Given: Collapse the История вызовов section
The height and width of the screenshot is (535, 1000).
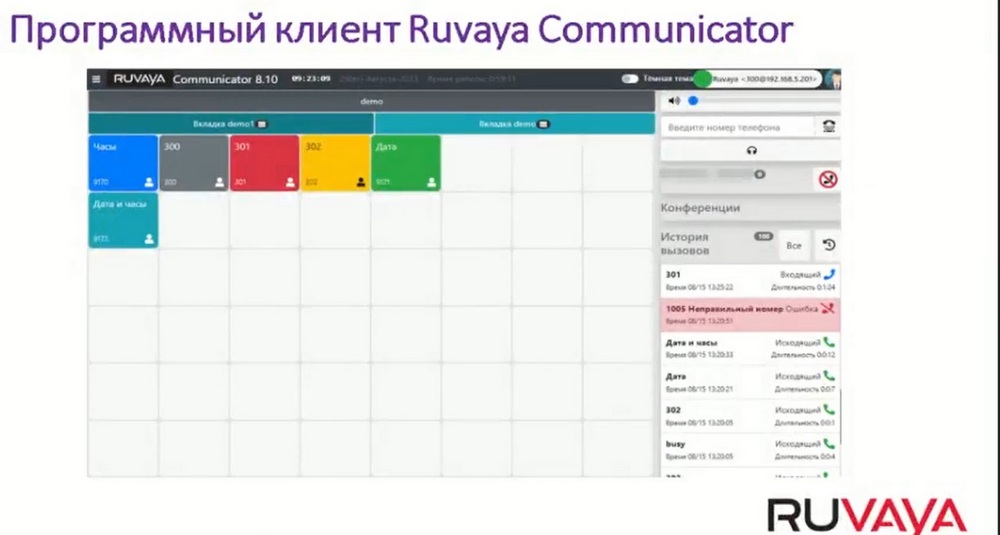Looking at the screenshot, I should (x=684, y=244).
